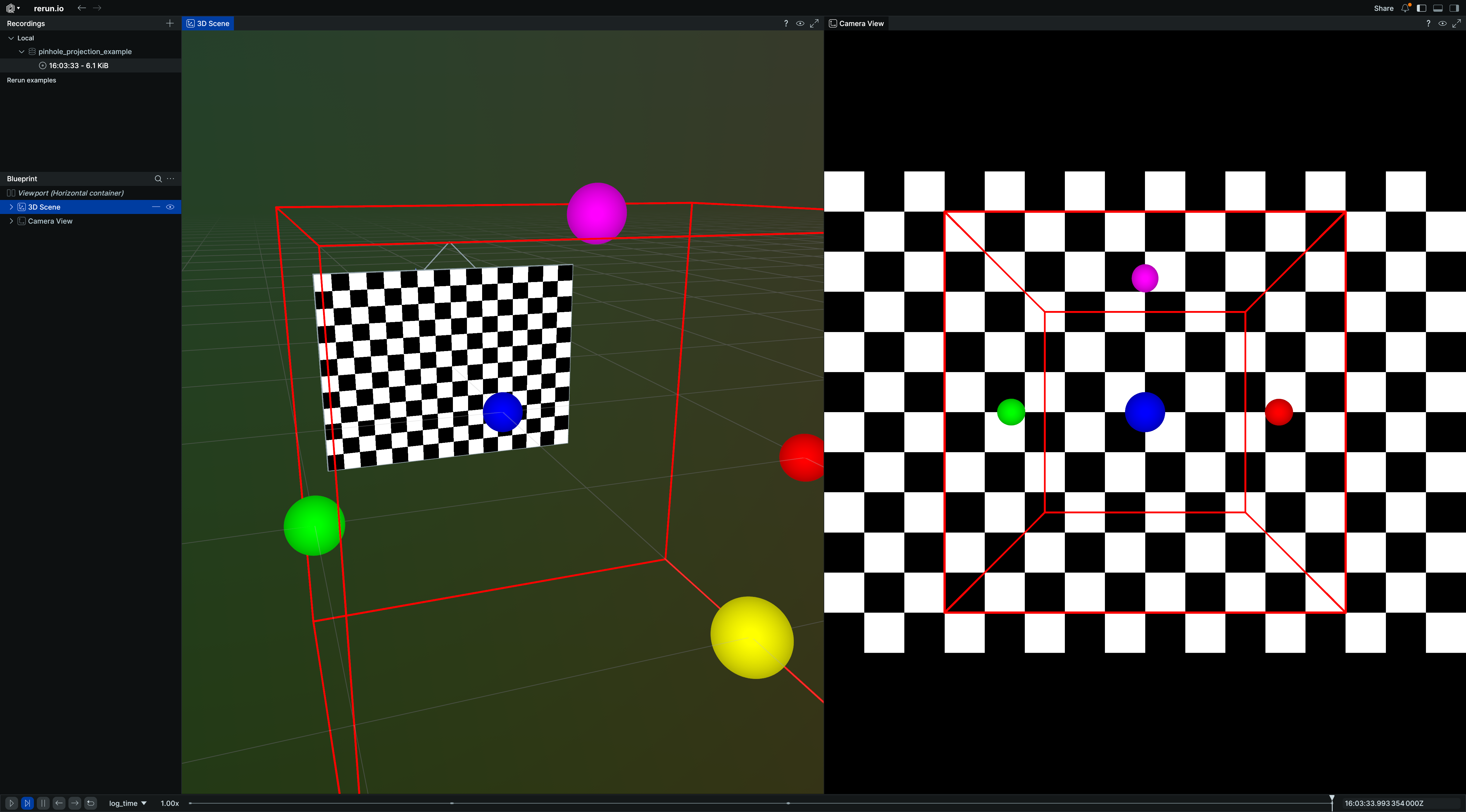Open Blueprint panel three-dots menu
Viewport: 1466px width, 812px height.
click(x=171, y=179)
